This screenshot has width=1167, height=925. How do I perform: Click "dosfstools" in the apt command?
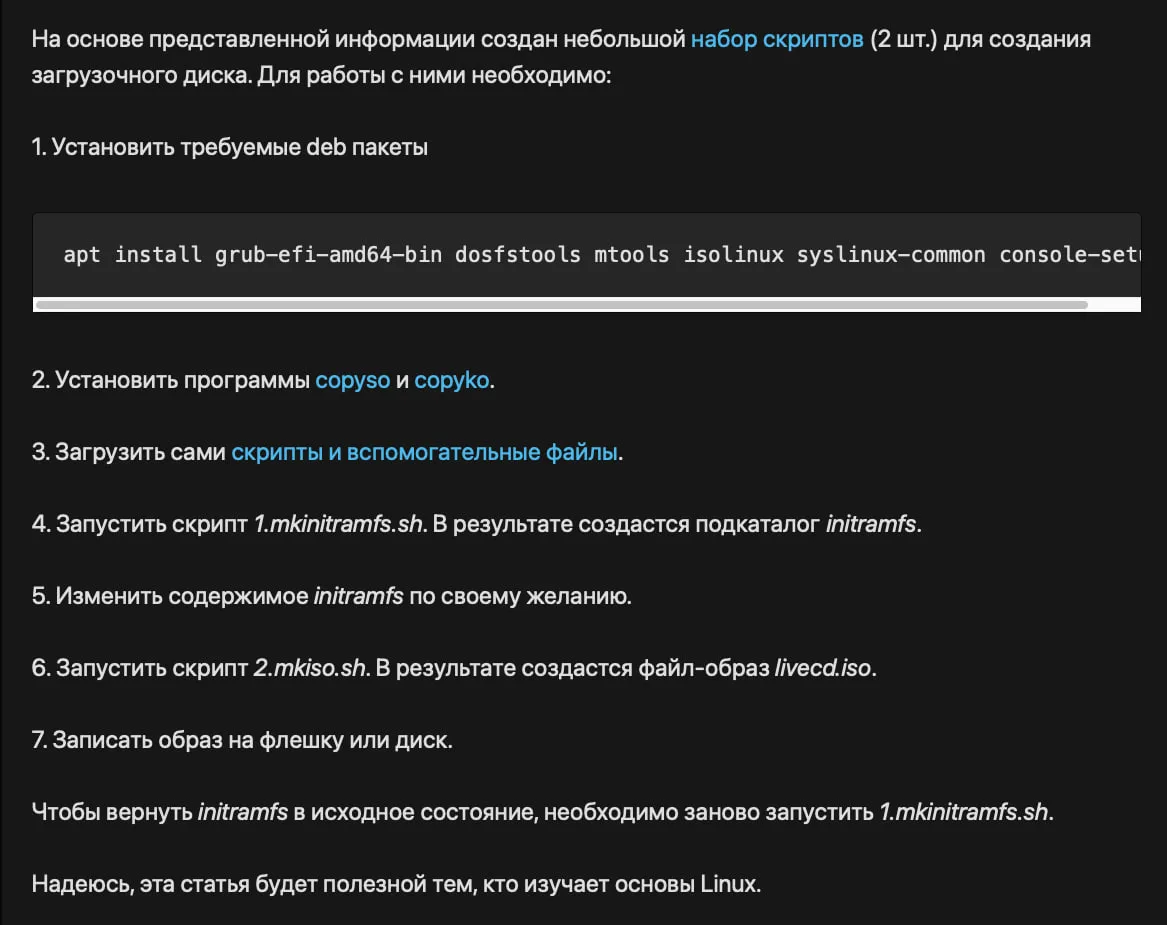pyautogui.click(x=517, y=255)
